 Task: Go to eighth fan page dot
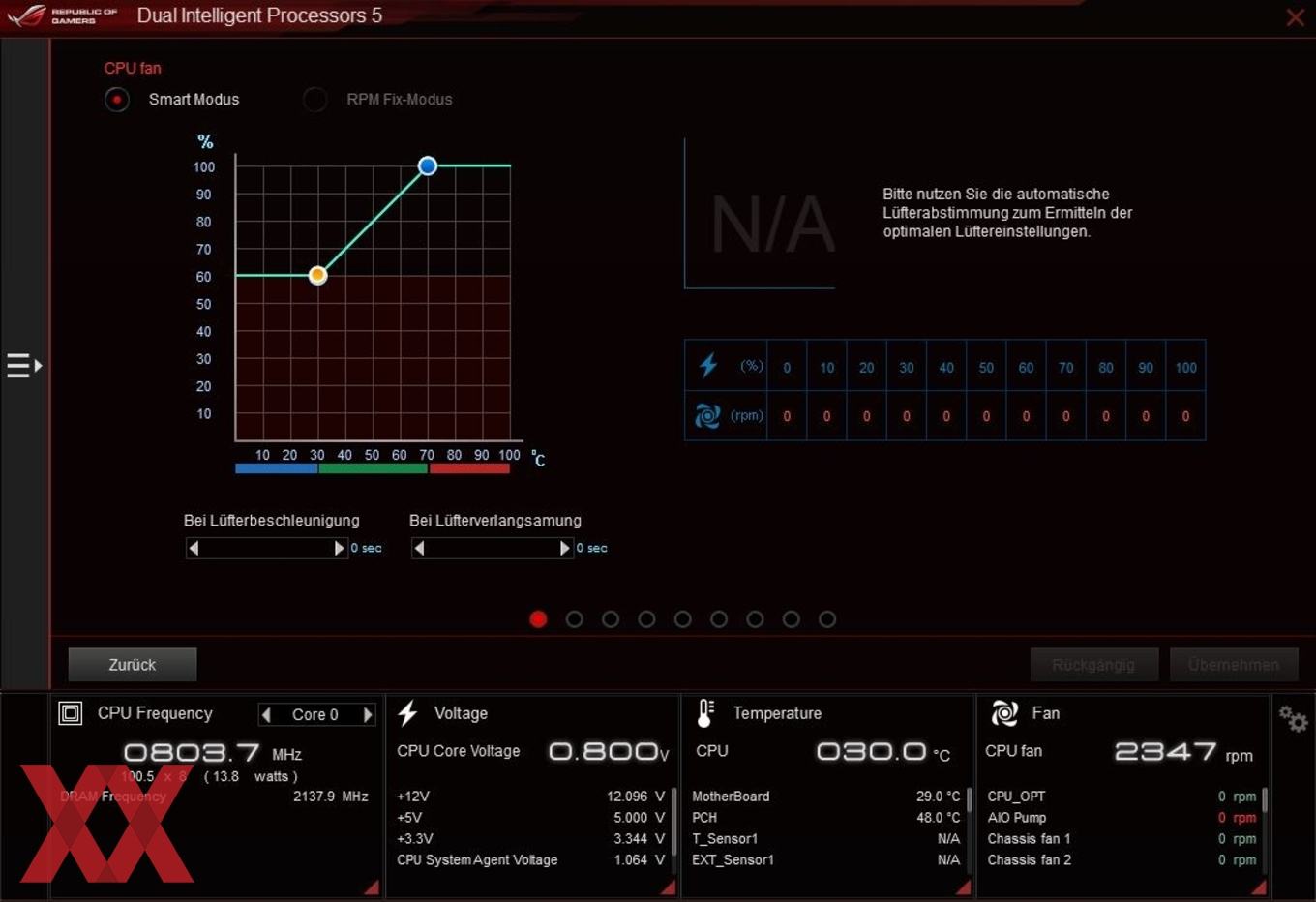792,619
